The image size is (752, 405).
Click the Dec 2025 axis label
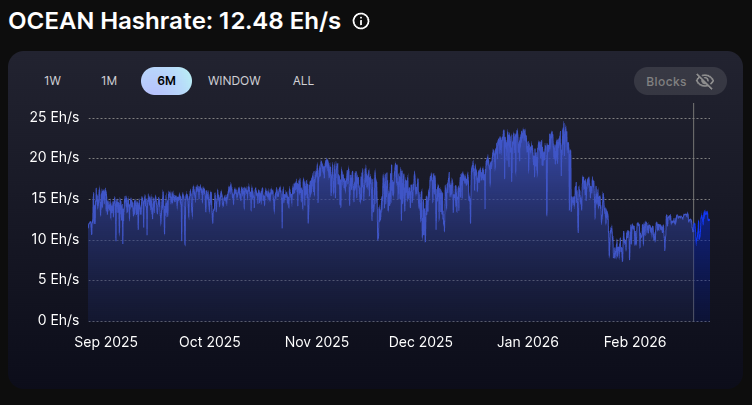click(x=421, y=342)
